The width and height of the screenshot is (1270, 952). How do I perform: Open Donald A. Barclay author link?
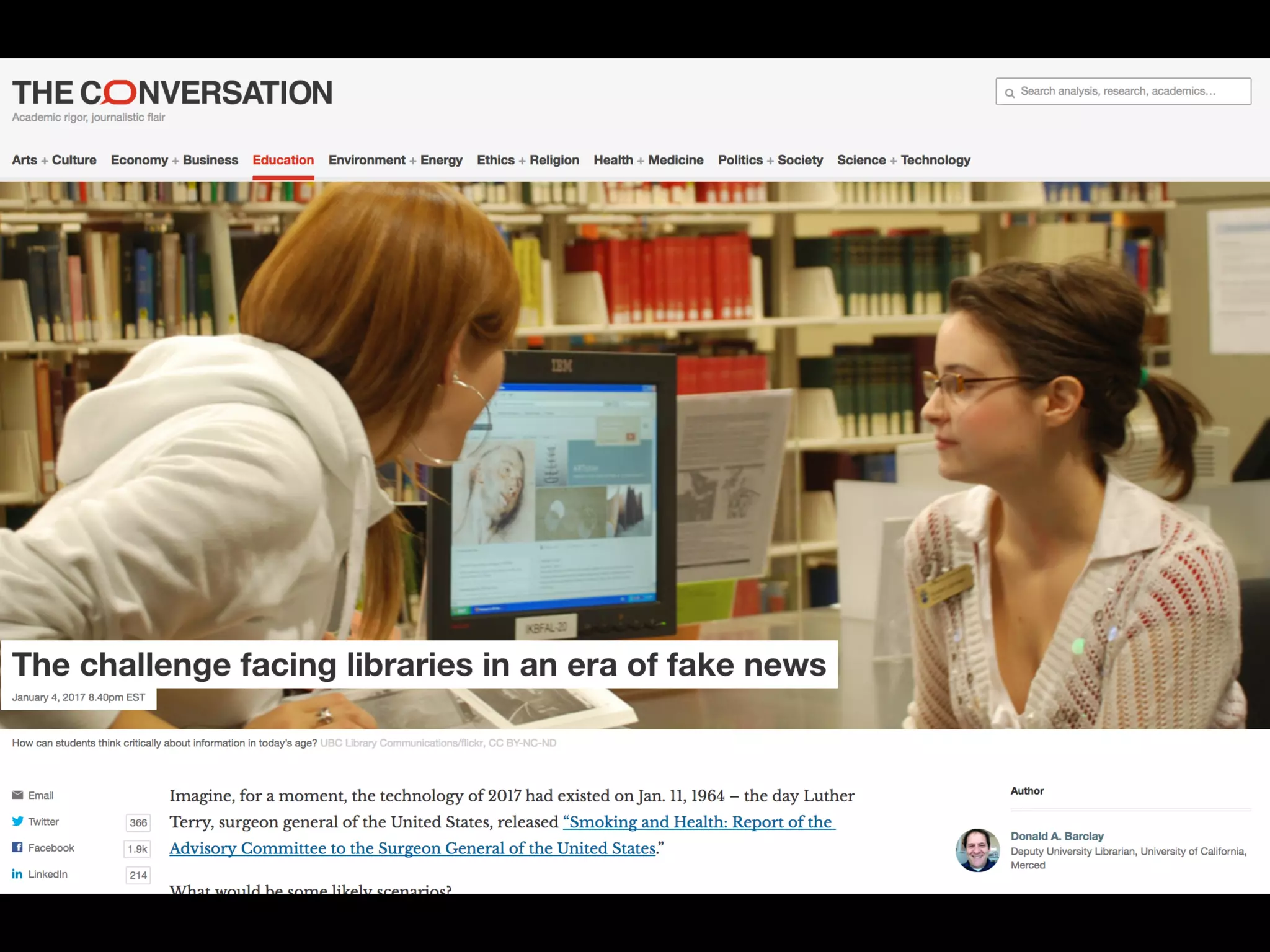(x=1057, y=836)
